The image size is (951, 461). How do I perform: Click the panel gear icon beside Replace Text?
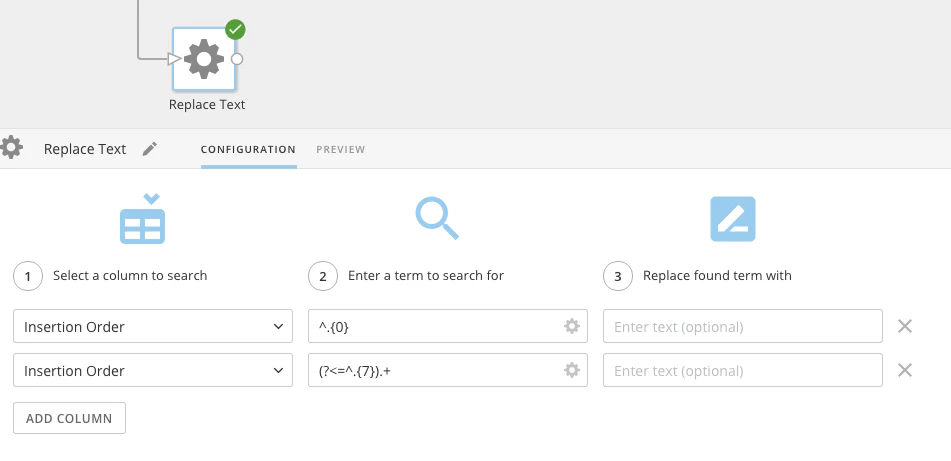(11, 147)
